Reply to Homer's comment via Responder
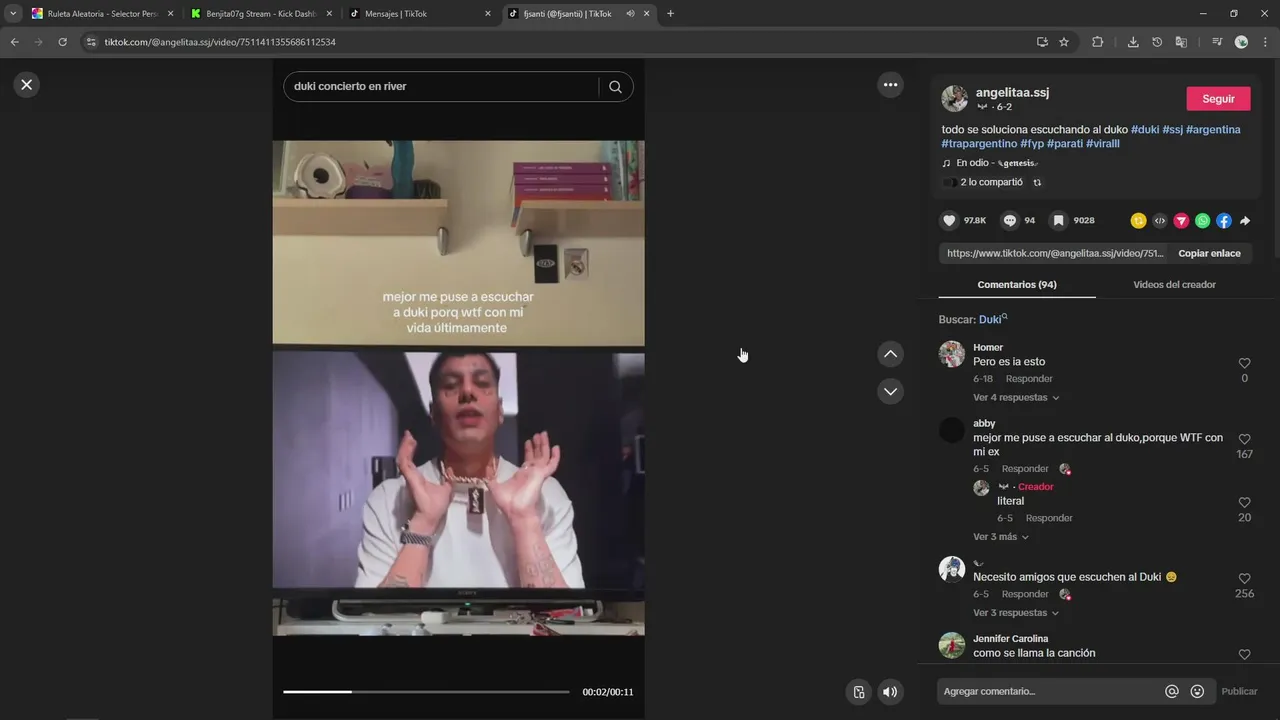The height and width of the screenshot is (720, 1280). click(1029, 379)
